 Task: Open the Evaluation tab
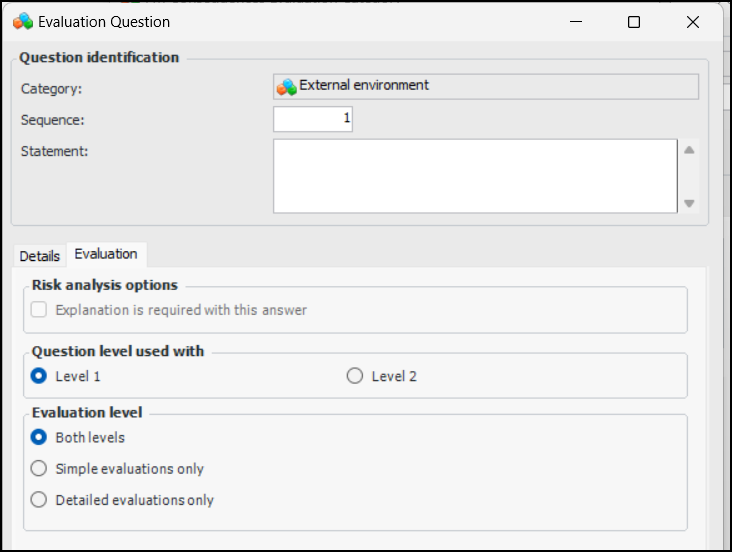coord(106,254)
